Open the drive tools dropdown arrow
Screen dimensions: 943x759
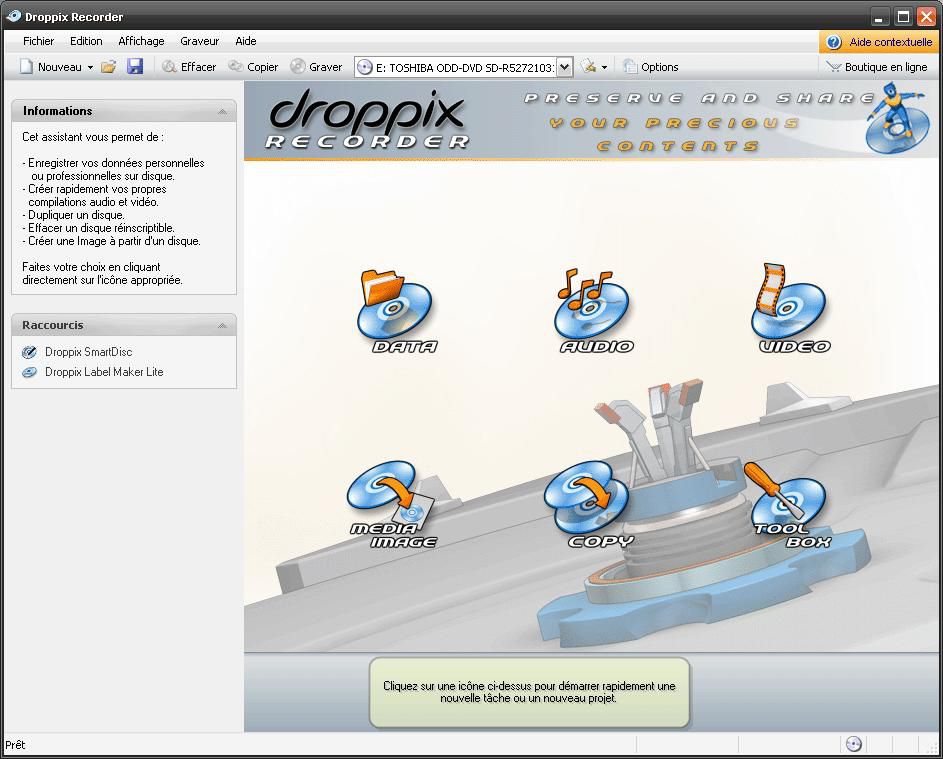tap(604, 67)
